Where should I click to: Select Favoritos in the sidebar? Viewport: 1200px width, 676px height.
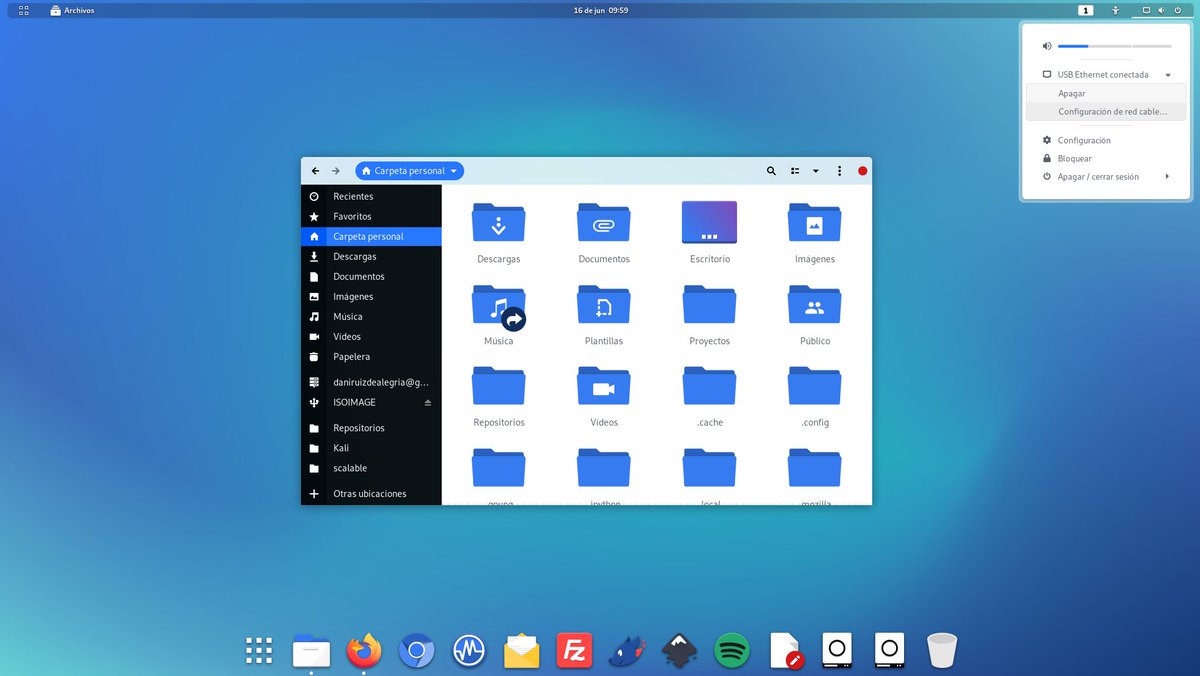click(x=371, y=217)
